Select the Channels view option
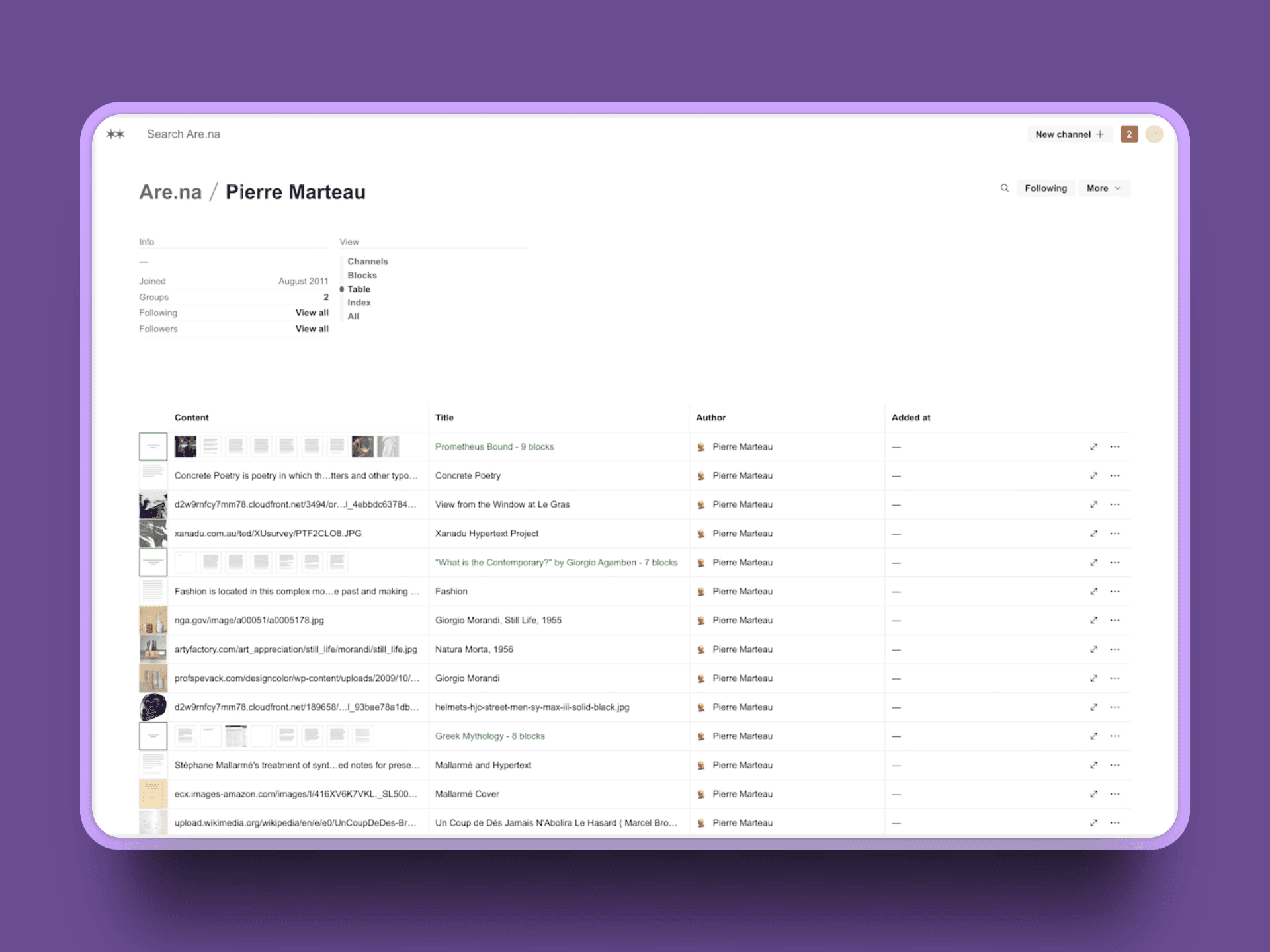The width and height of the screenshot is (1270, 952). tap(367, 262)
